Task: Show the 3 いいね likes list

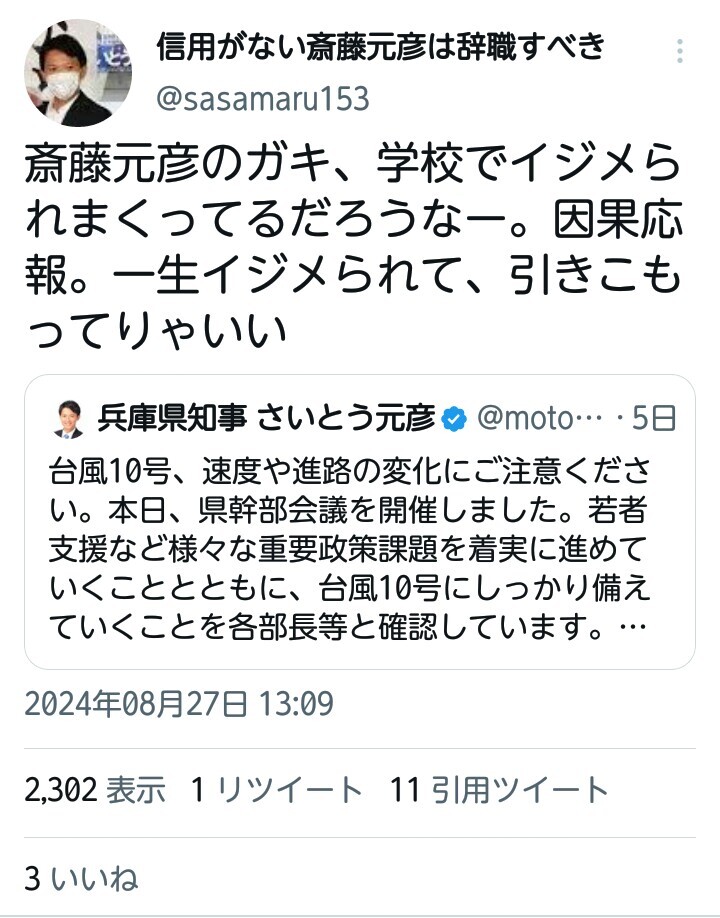Action: (x=80, y=878)
